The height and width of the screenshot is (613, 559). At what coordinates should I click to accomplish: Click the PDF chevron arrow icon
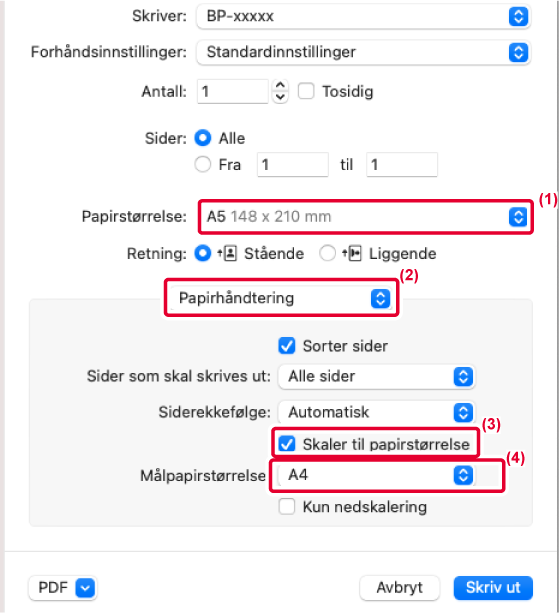tap(85, 588)
